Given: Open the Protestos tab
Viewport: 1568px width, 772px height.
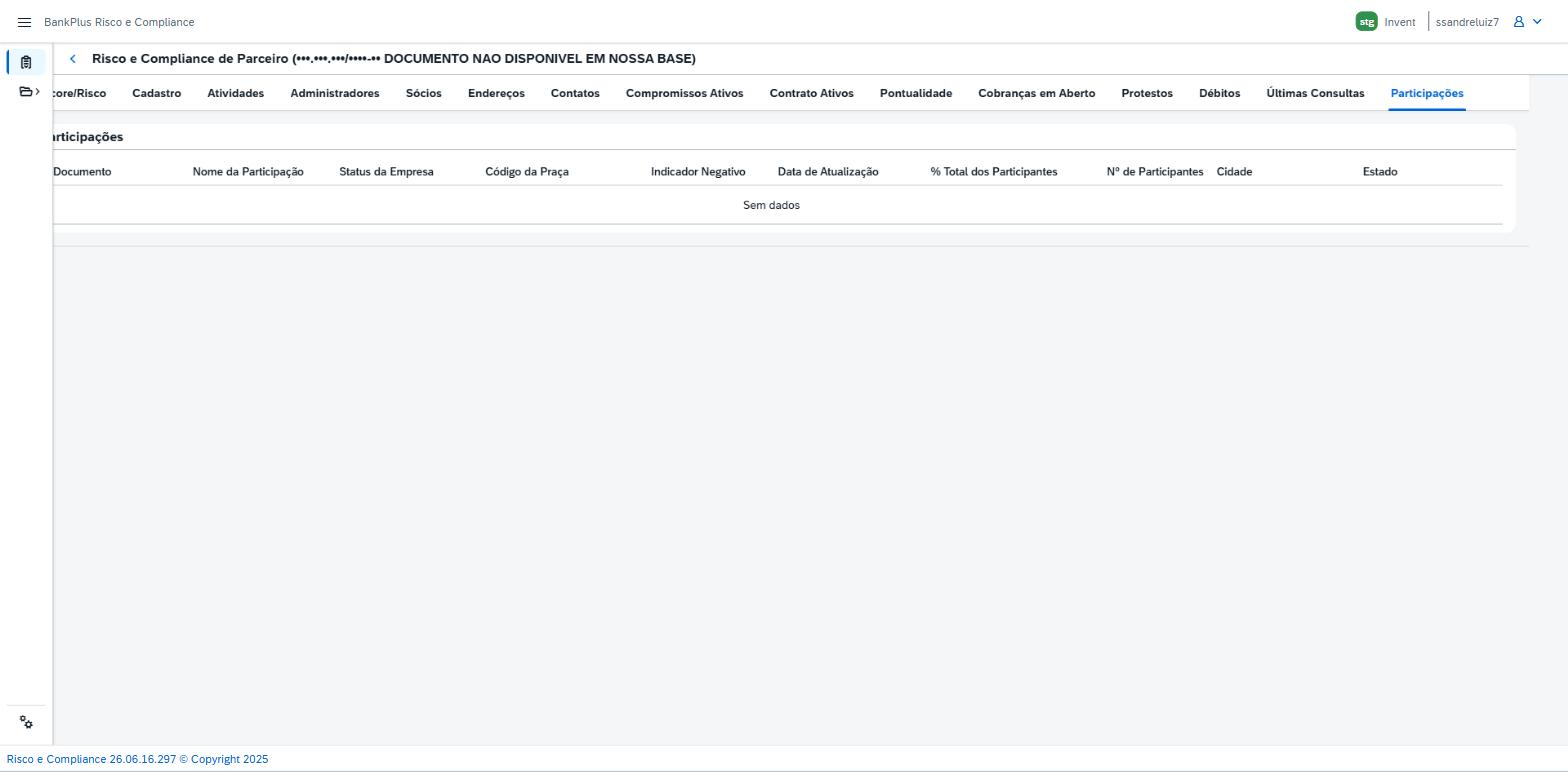Looking at the screenshot, I should [1147, 93].
